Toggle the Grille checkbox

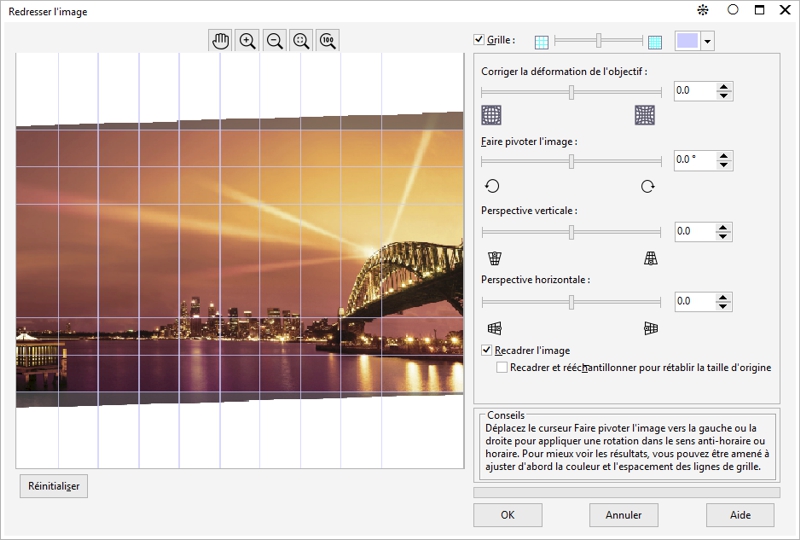pos(479,41)
